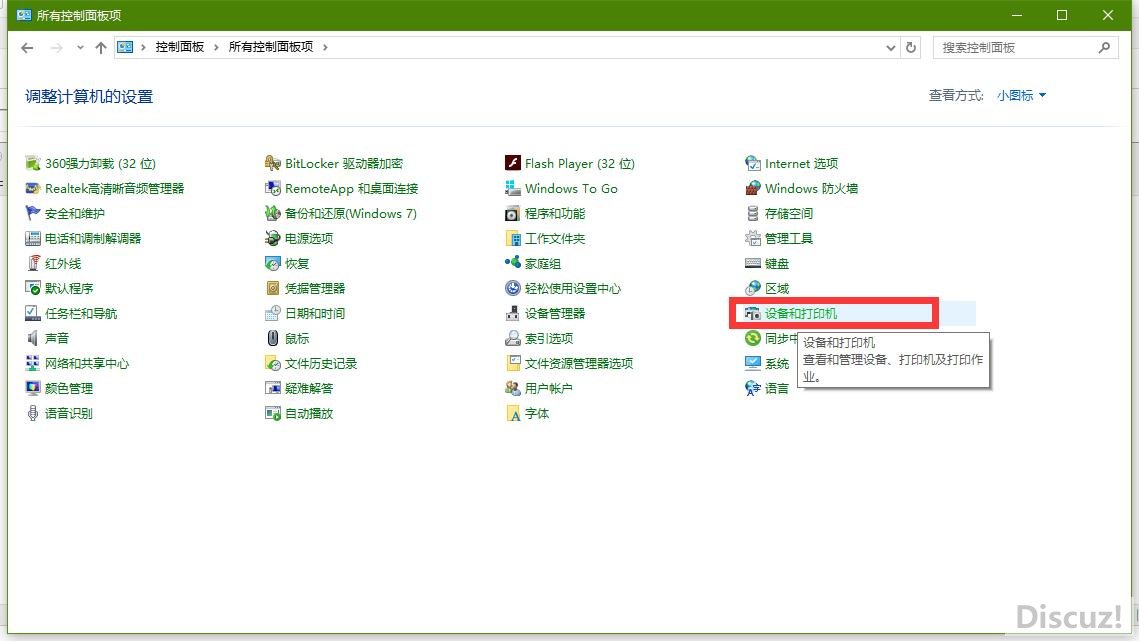Viewport: 1139px width, 641px height.
Task: Go up one level with the Up arrow
Action: [101, 47]
